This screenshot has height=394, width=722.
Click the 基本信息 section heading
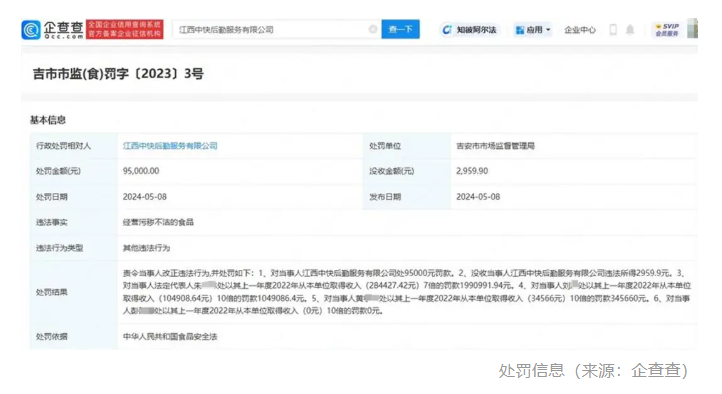[x=48, y=120]
